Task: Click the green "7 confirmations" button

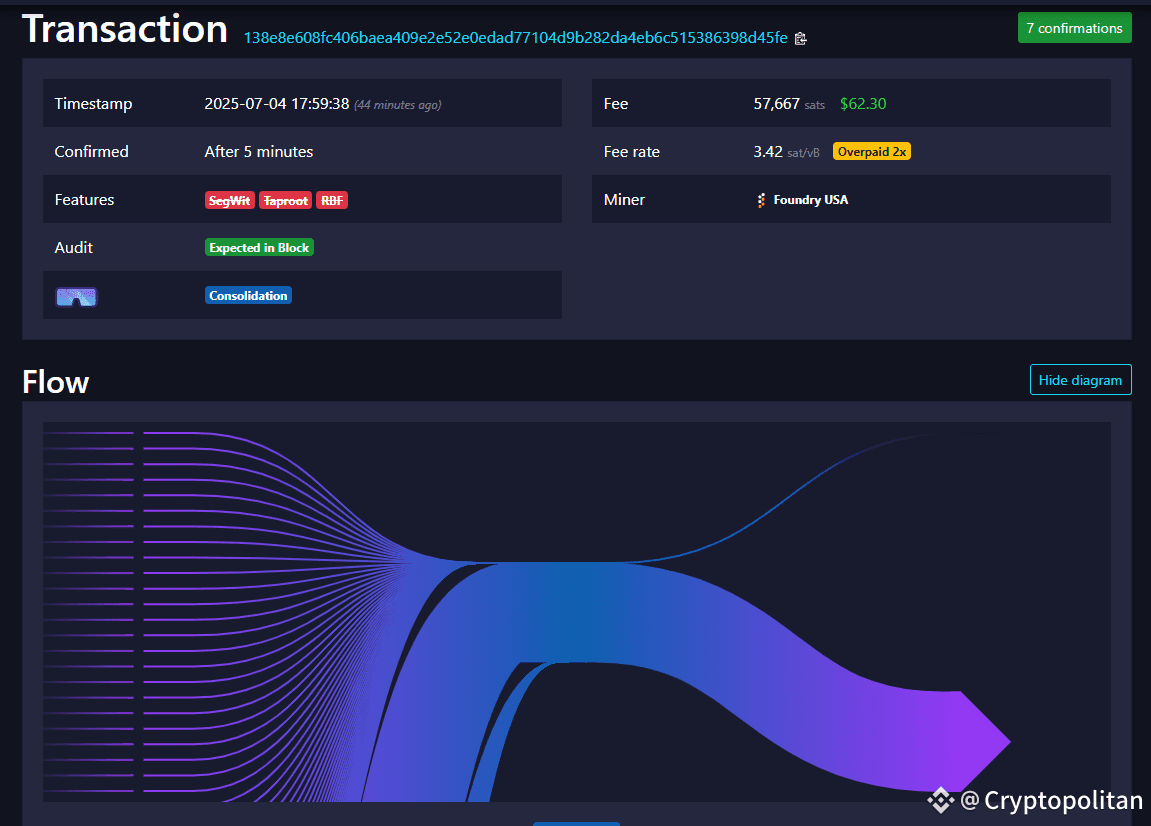Action: tap(1074, 27)
